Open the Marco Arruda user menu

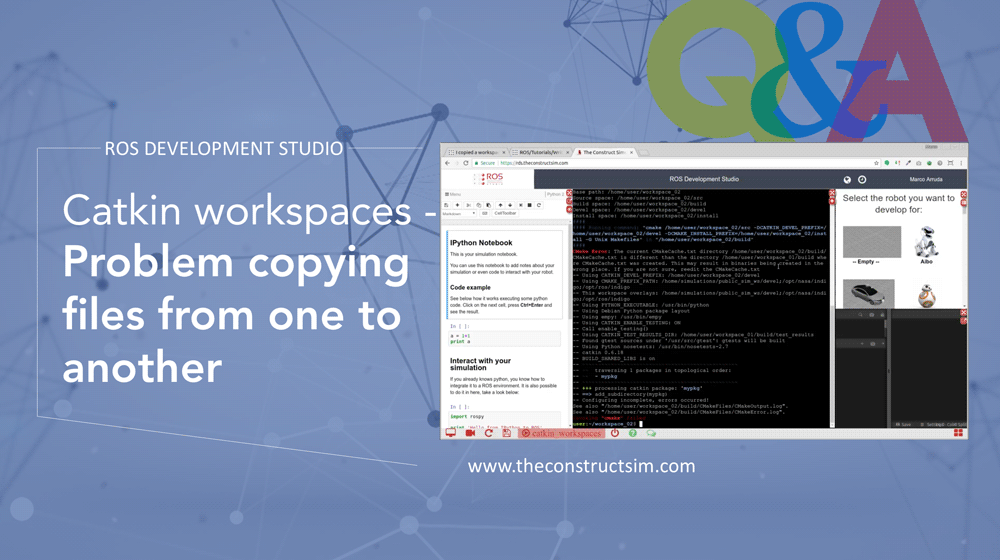(x=925, y=179)
